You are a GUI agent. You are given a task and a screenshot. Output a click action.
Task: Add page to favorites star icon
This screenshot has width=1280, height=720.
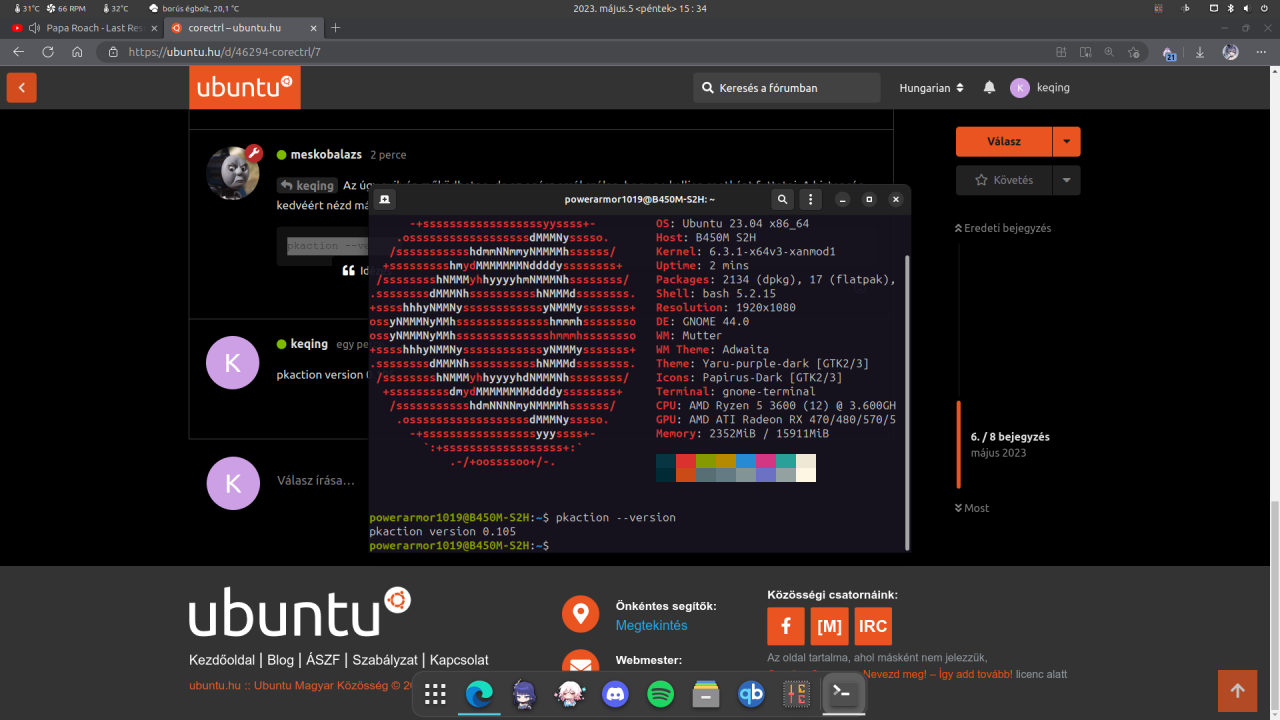tap(1133, 51)
